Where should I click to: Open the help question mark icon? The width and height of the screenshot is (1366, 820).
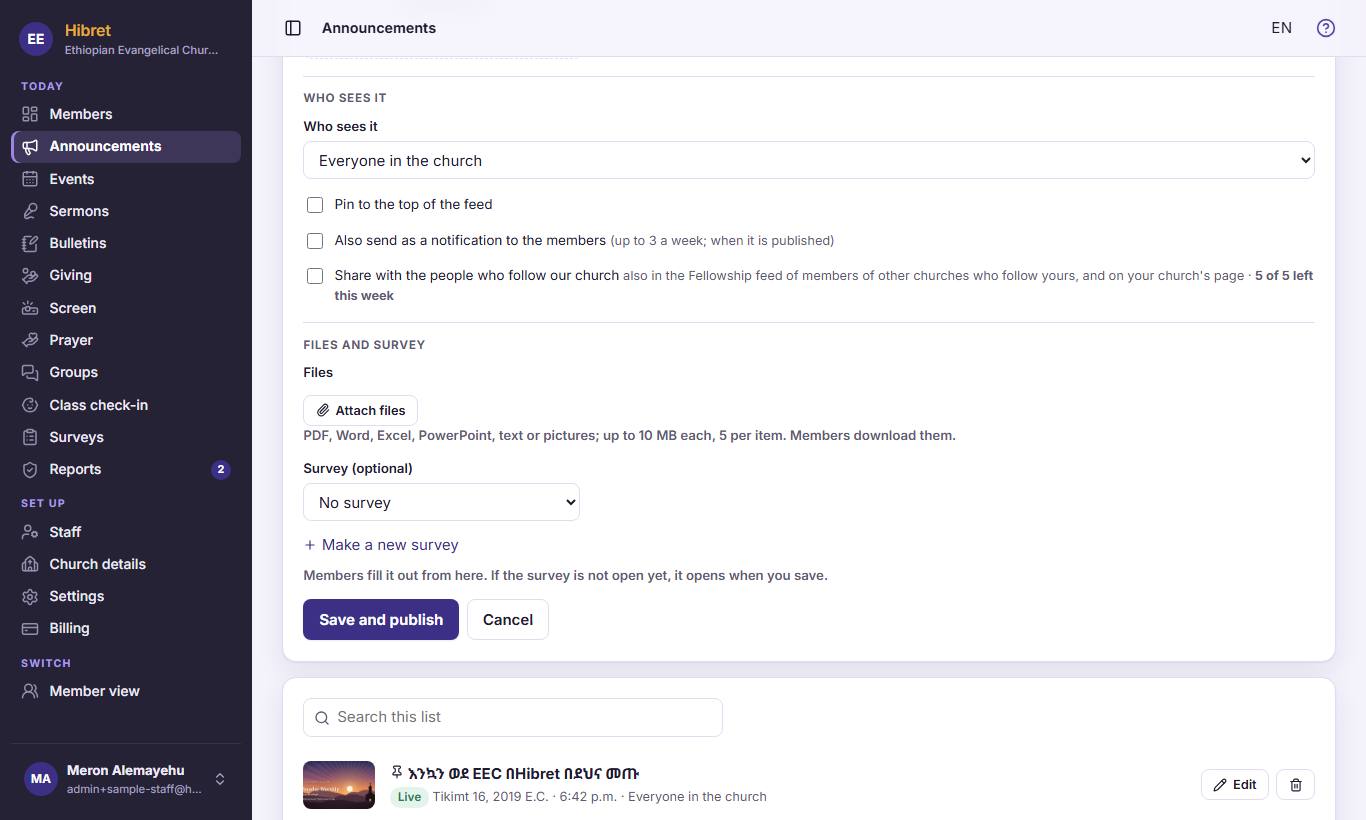point(1326,28)
